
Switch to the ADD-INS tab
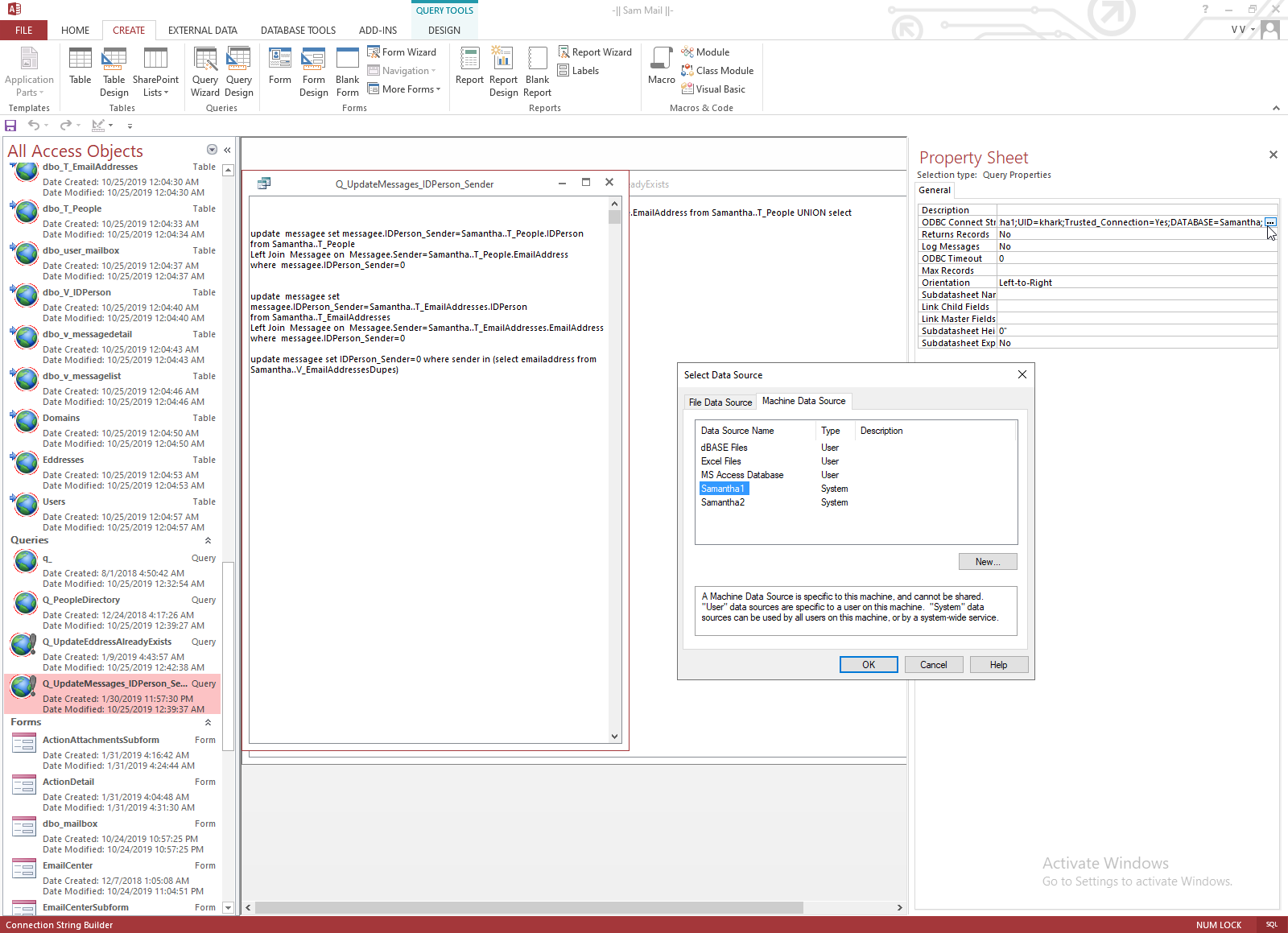[378, 31]
